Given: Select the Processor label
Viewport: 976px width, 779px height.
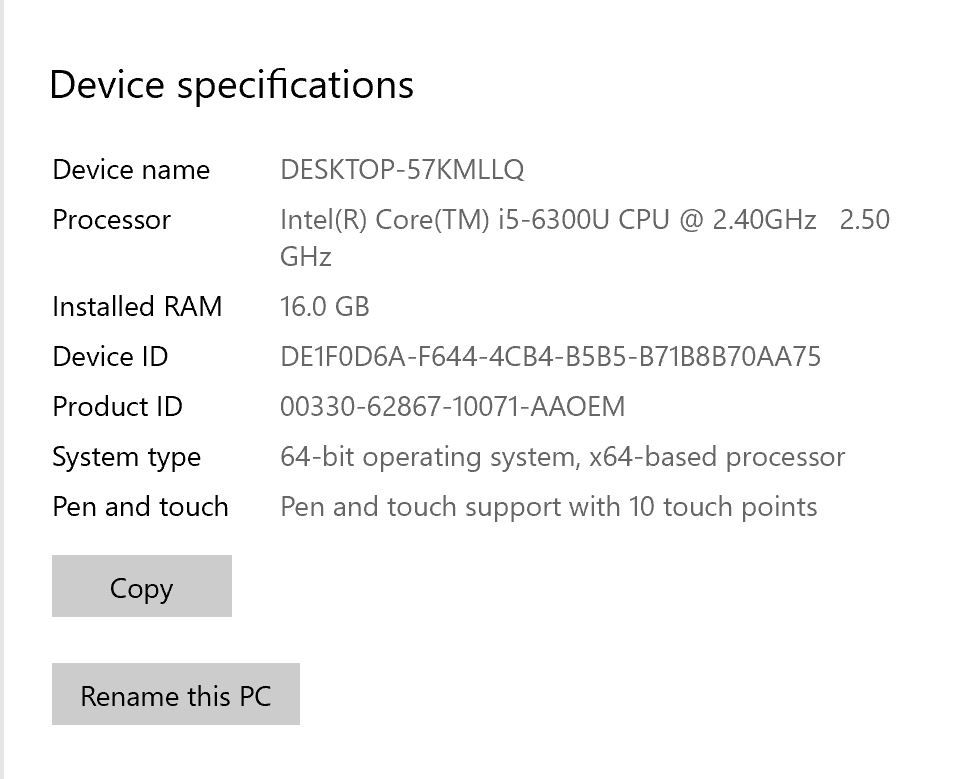Looking at the screenshot, I should coord(112,220).
